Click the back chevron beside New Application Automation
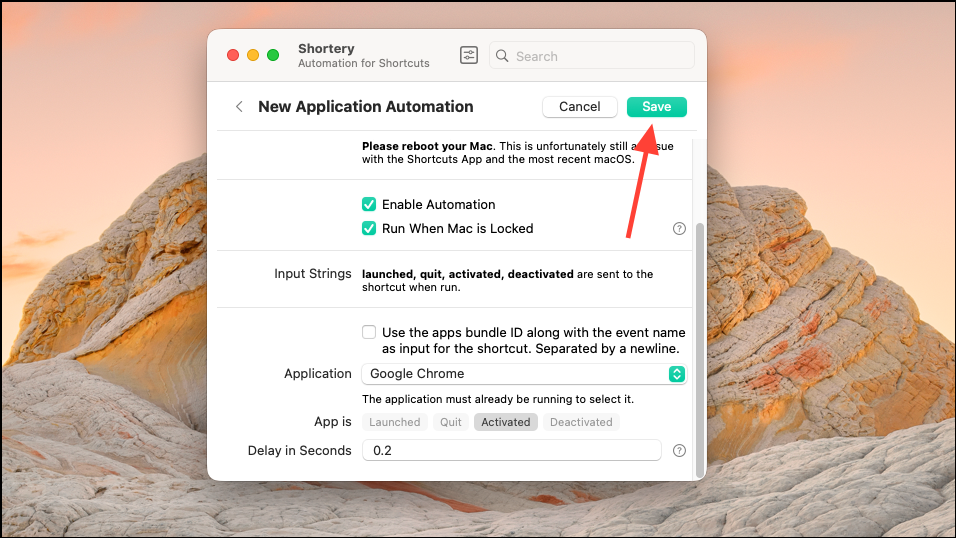This screenshot has width=956, height=538. pos(239,107)
